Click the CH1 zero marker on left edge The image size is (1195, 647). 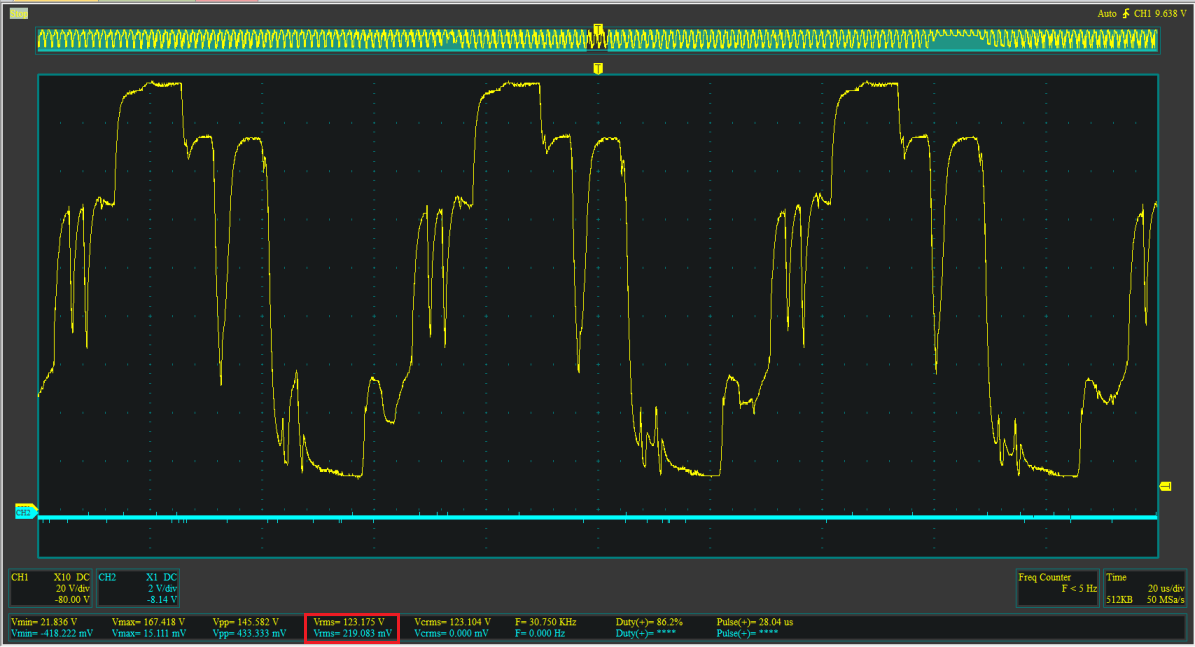tap(26, 507)
